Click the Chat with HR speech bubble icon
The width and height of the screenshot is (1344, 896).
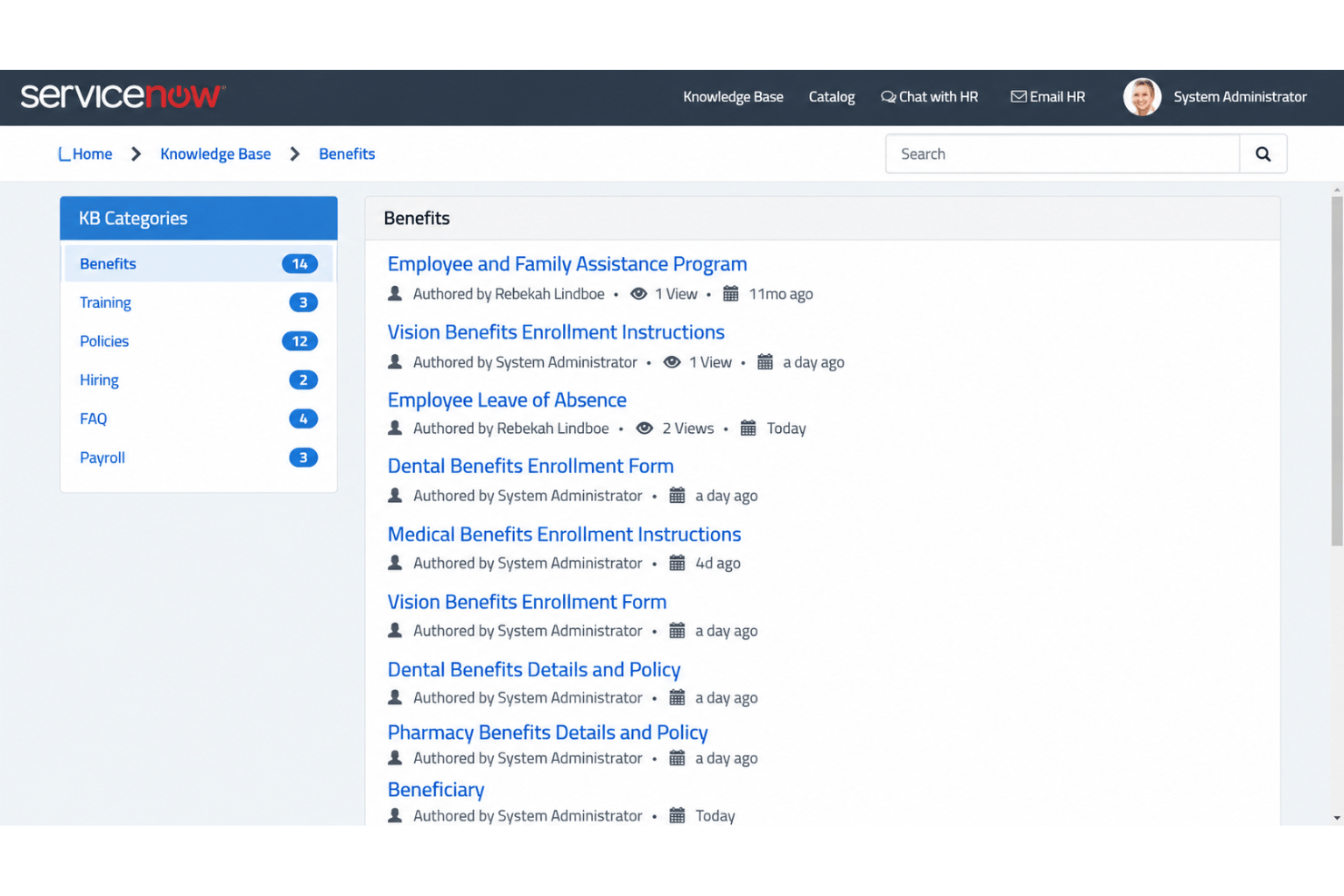pos(888,97)
